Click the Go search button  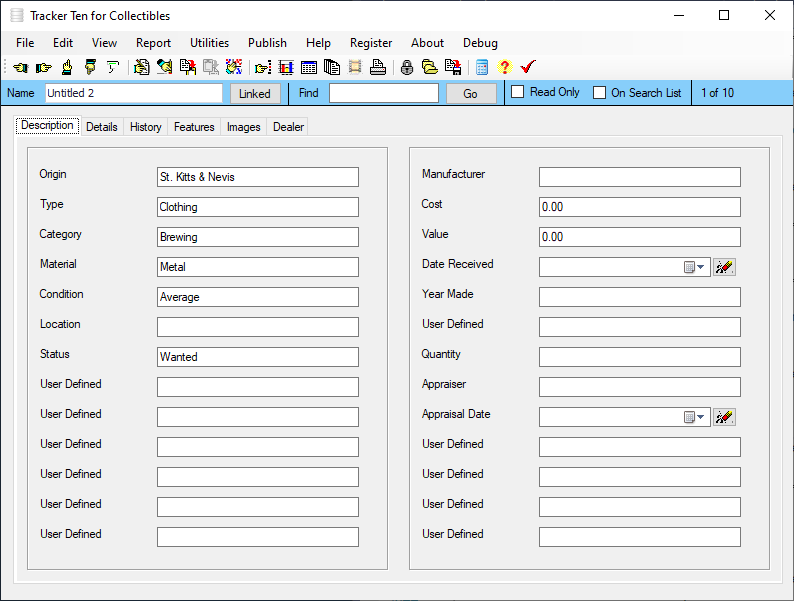coord(470,94)
